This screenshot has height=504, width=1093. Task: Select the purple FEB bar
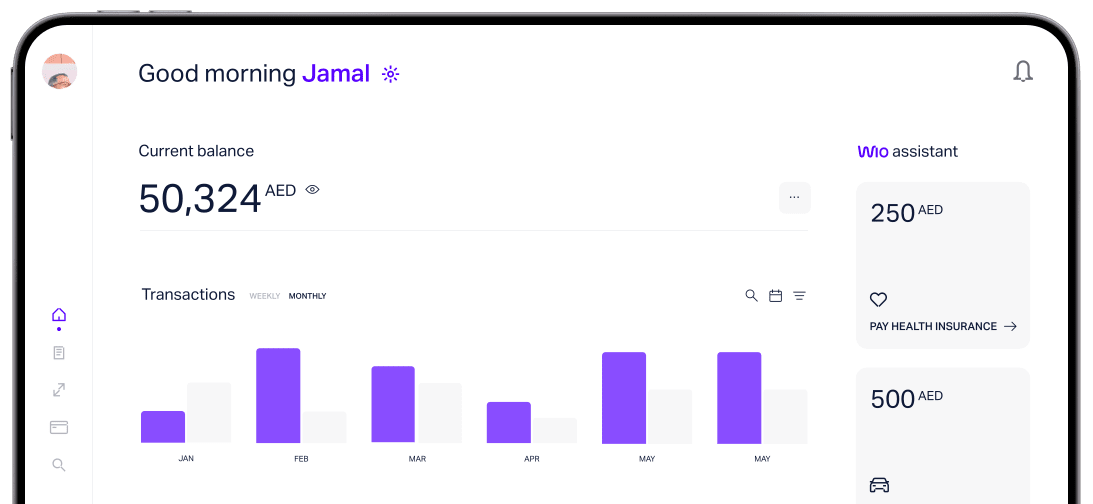[278, 395]
